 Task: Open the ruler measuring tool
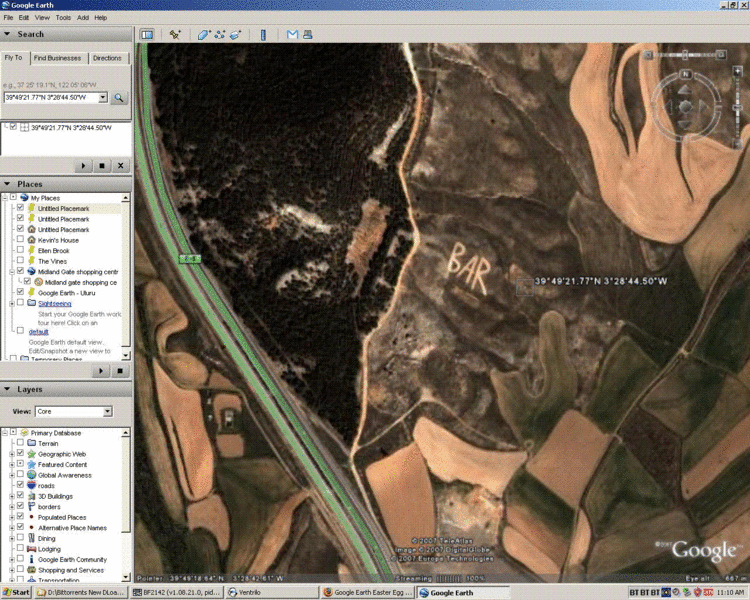(263, 34)
